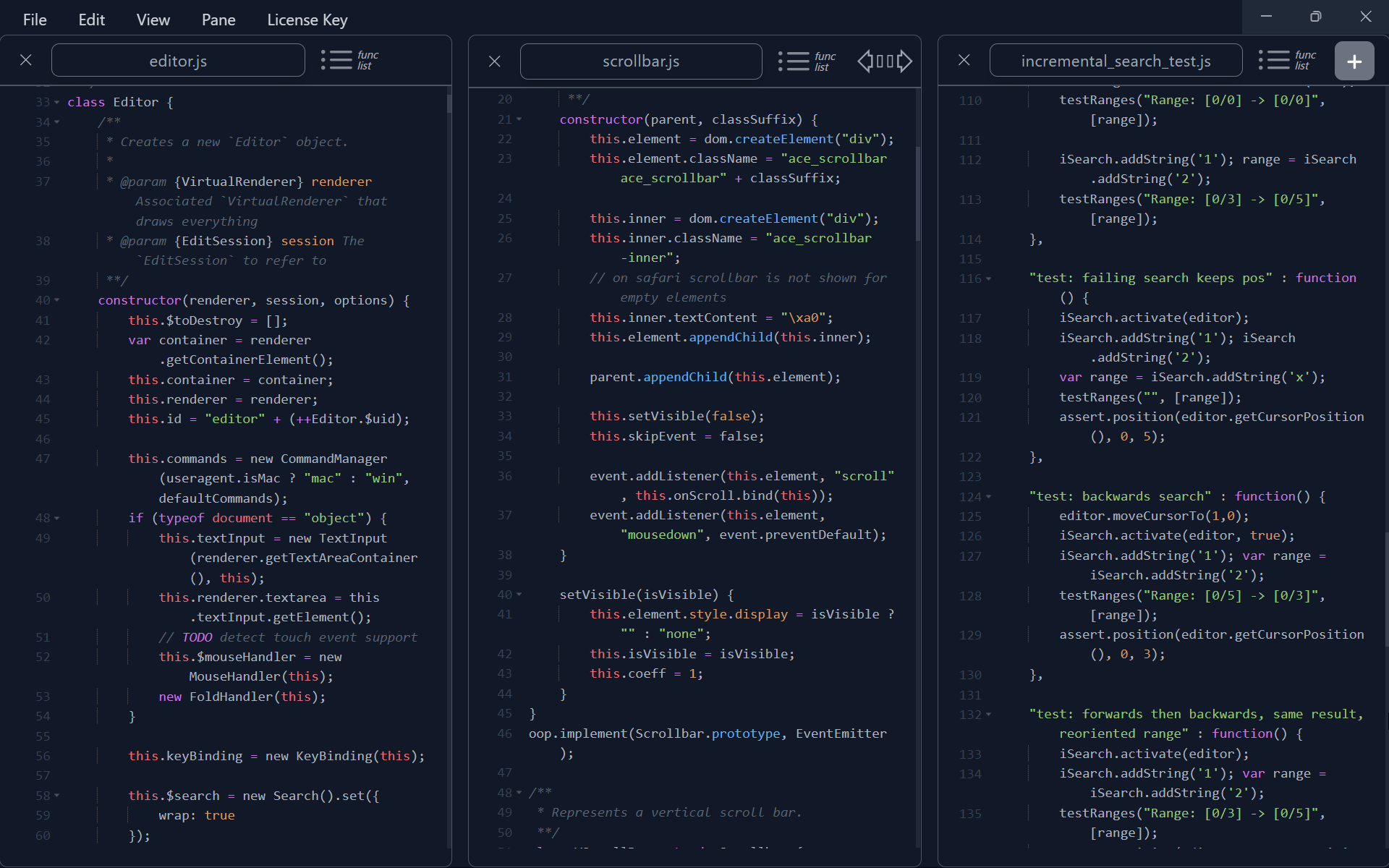Click scrollbar.js pane vertical scrollbar thumb
This screenshot has height=868, width=1389.
coord(918,194)
